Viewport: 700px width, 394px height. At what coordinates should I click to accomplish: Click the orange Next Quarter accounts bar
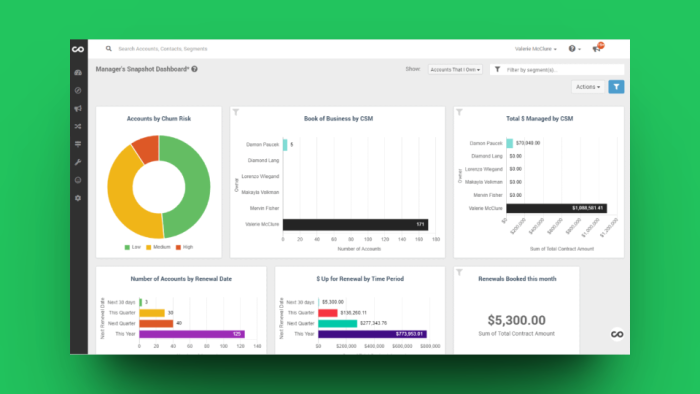(156, 323)
